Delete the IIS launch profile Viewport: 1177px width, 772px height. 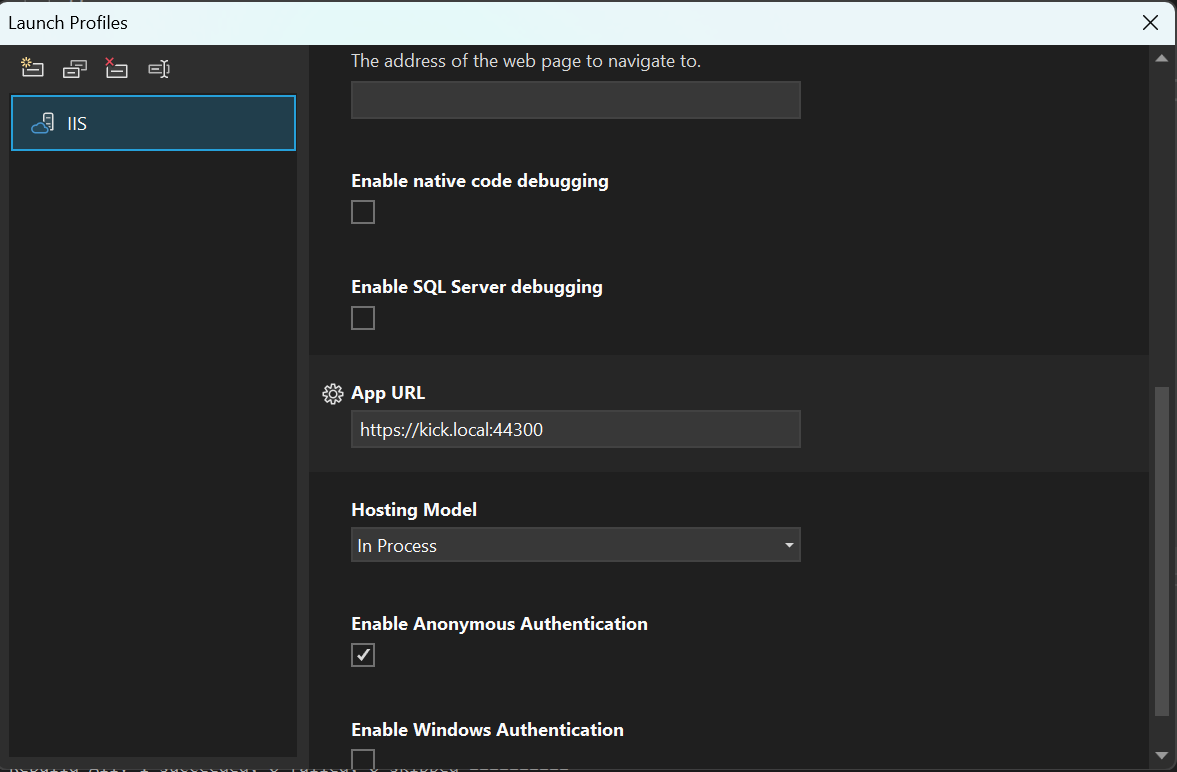click(116, 68)
